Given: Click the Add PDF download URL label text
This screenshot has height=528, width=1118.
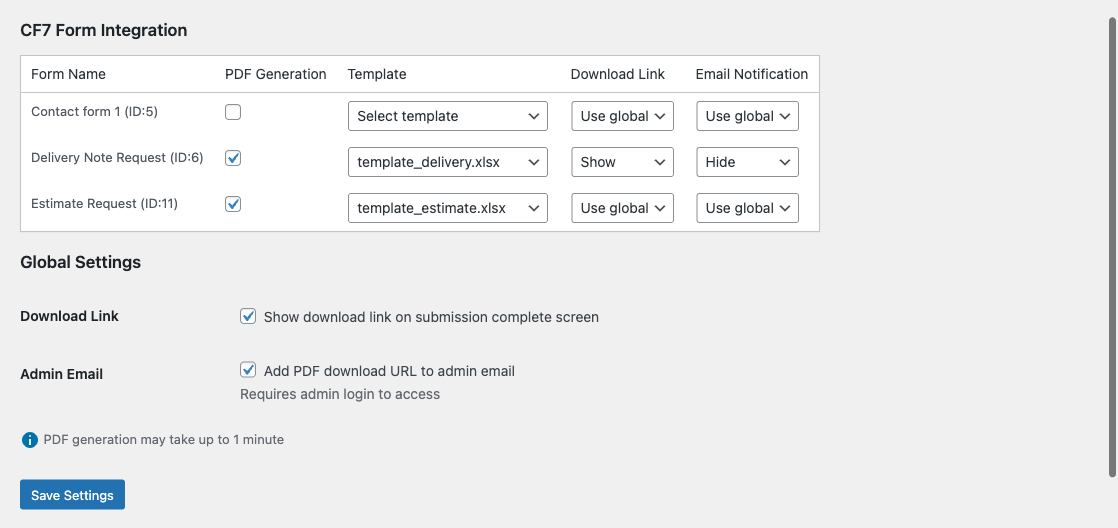Looking at the screenshot, I should click(x=389, y=371).
